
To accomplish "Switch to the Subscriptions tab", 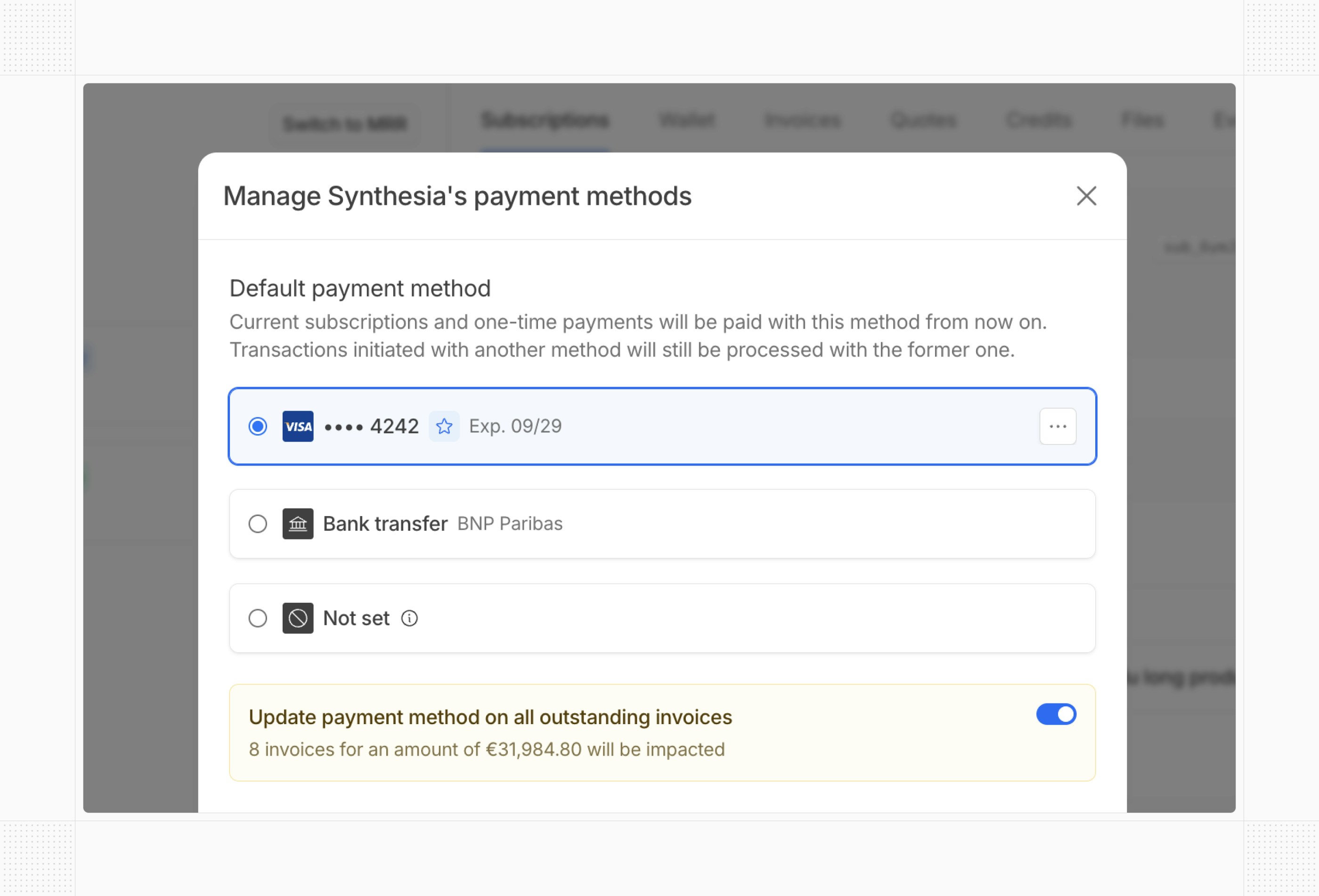I will click(x=545, y=121).
